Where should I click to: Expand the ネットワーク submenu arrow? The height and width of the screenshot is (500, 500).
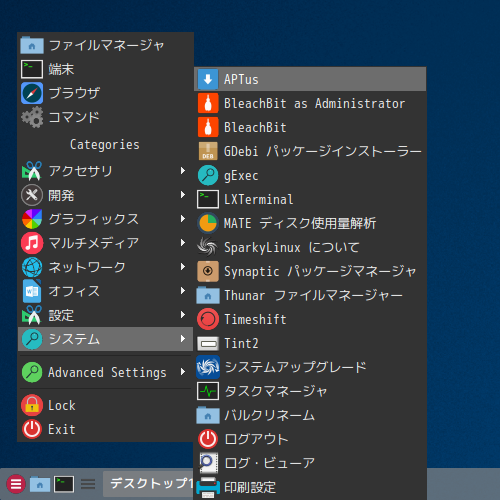pyautogui.click(x=183, y=267)
